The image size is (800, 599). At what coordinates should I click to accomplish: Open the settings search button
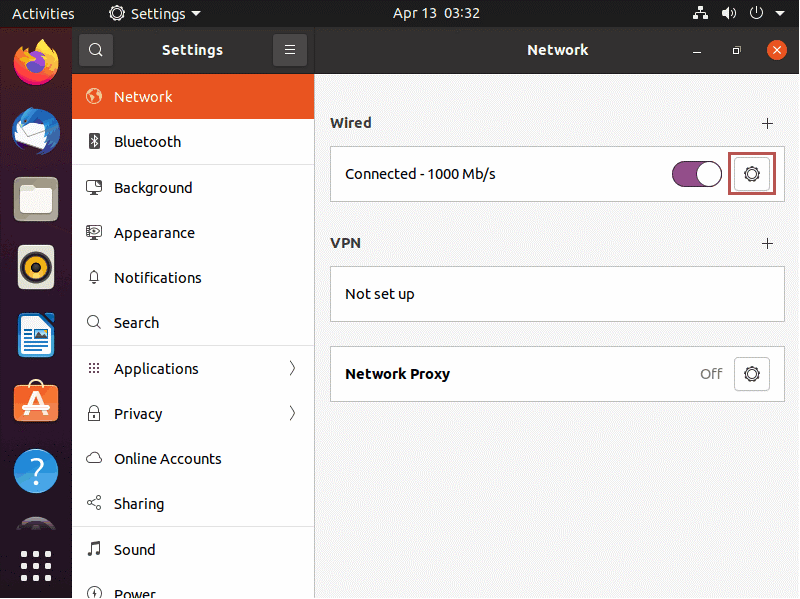click(x=95, y=50)
